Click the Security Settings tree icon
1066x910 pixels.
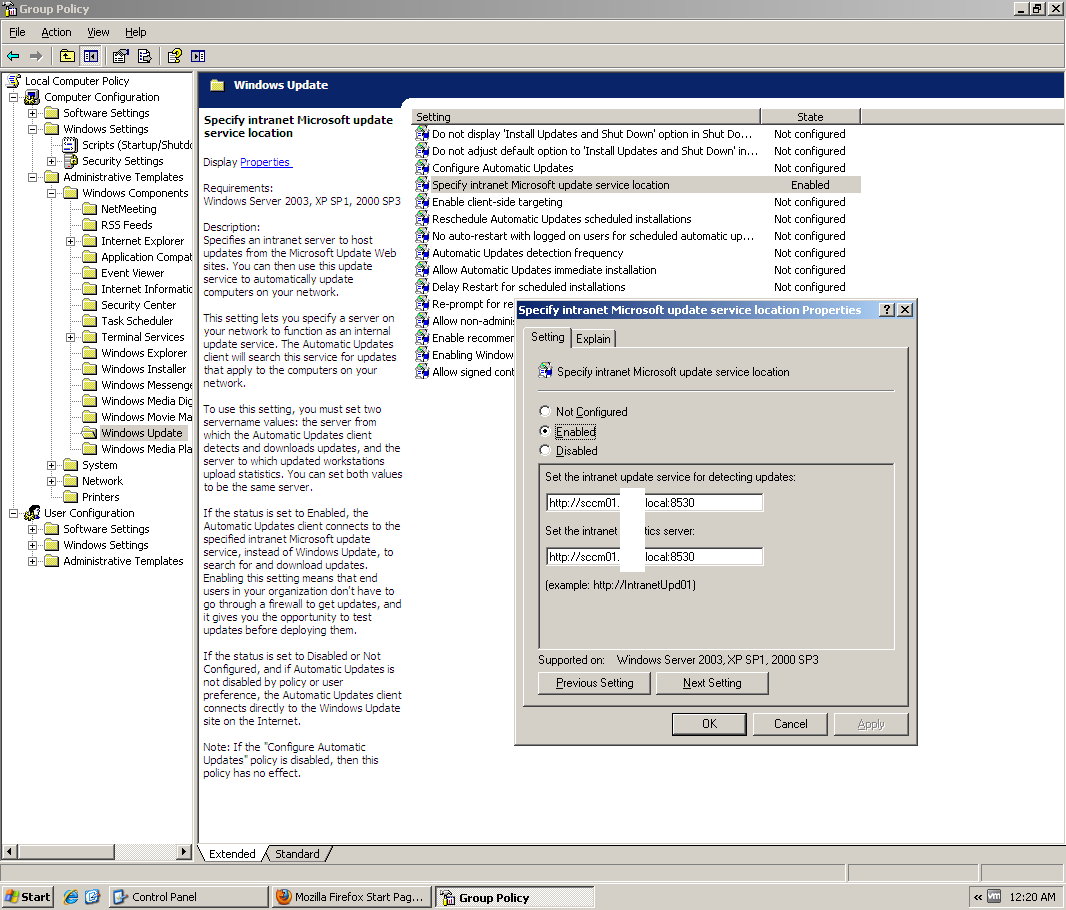pos(70,161)
